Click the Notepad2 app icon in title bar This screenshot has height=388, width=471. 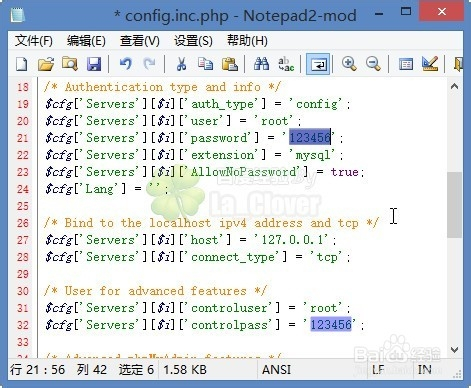18,15
